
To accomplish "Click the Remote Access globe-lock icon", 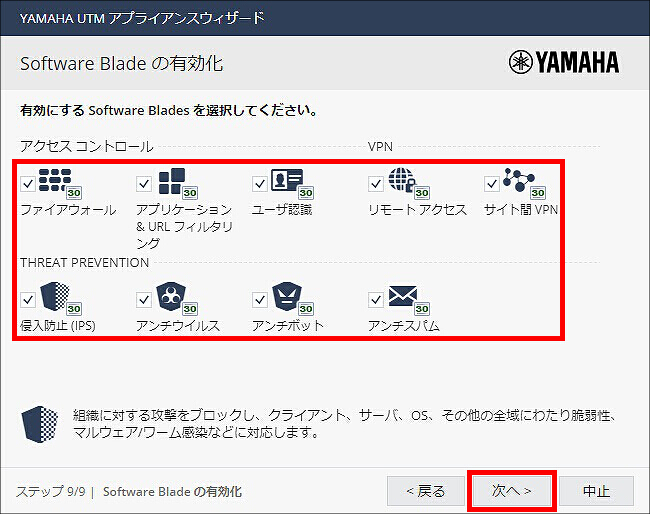I will [402, 179].
